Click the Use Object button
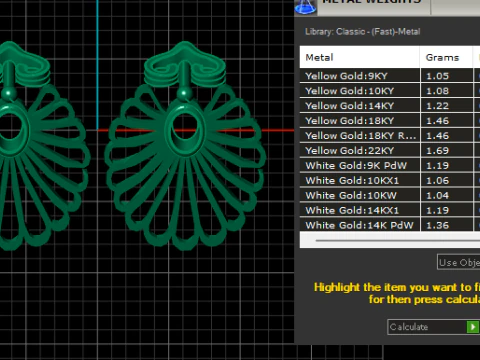 coord(459,262)
